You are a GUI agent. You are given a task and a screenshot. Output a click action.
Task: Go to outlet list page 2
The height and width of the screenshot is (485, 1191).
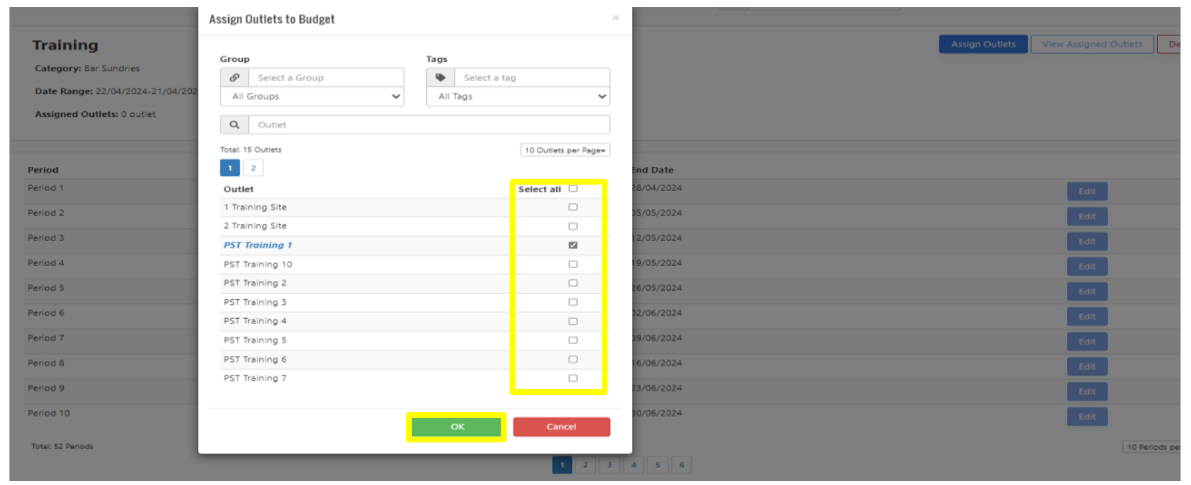(253, 168)
